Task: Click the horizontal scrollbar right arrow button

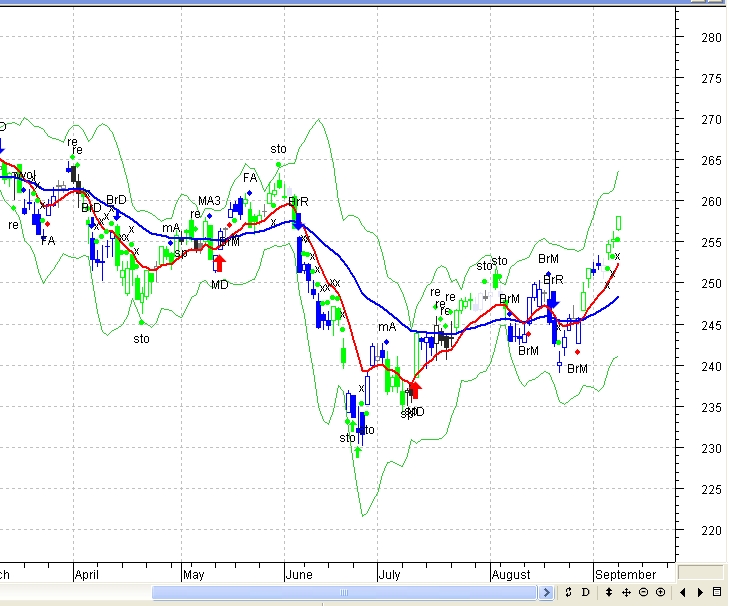Action: [547, 592]
